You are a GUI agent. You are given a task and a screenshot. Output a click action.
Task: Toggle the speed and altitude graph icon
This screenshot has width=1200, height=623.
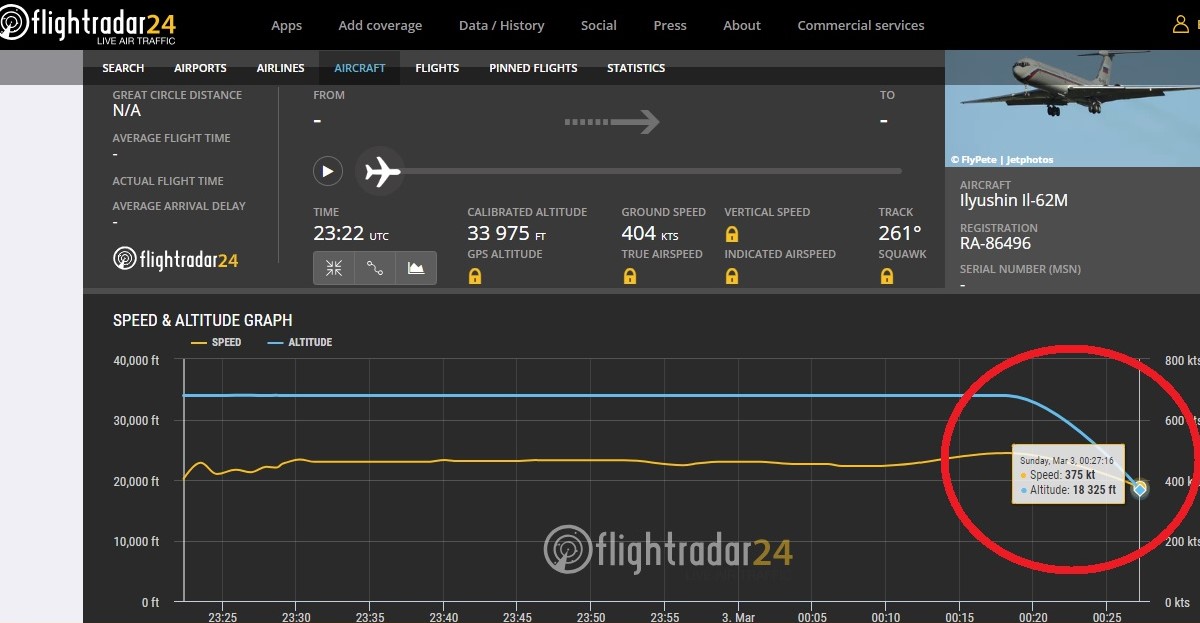click(x=416, y=268)
